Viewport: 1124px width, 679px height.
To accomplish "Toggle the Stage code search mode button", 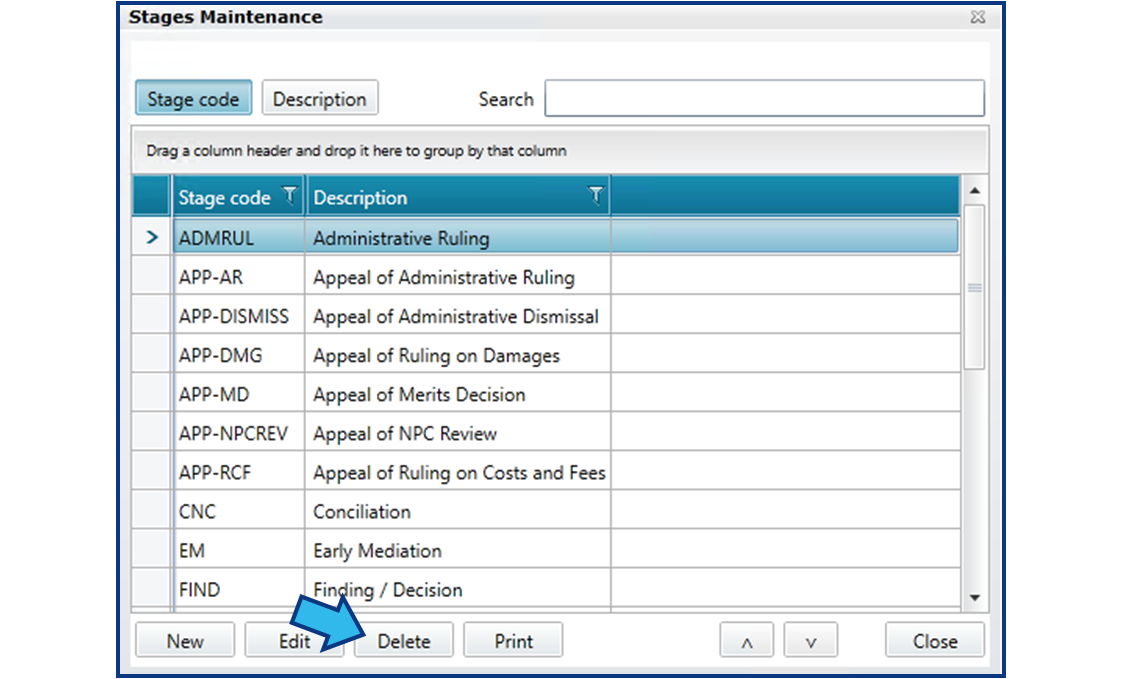I will (x=194, y=98).
